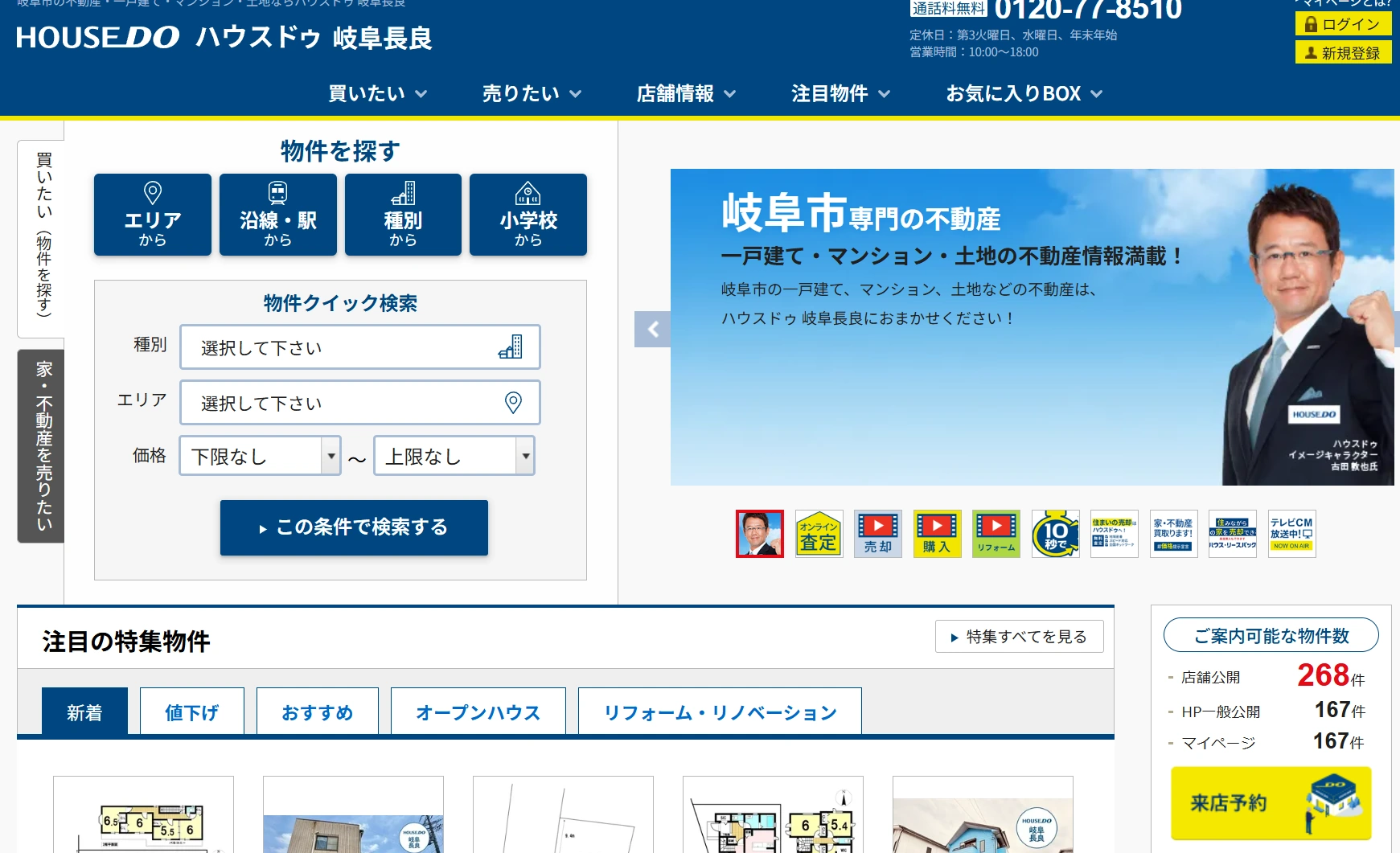Image resolution: width=1400 pixels, height=853 pixels.
Task: Open first property card with floor plan
Action: tap(143, 814)
